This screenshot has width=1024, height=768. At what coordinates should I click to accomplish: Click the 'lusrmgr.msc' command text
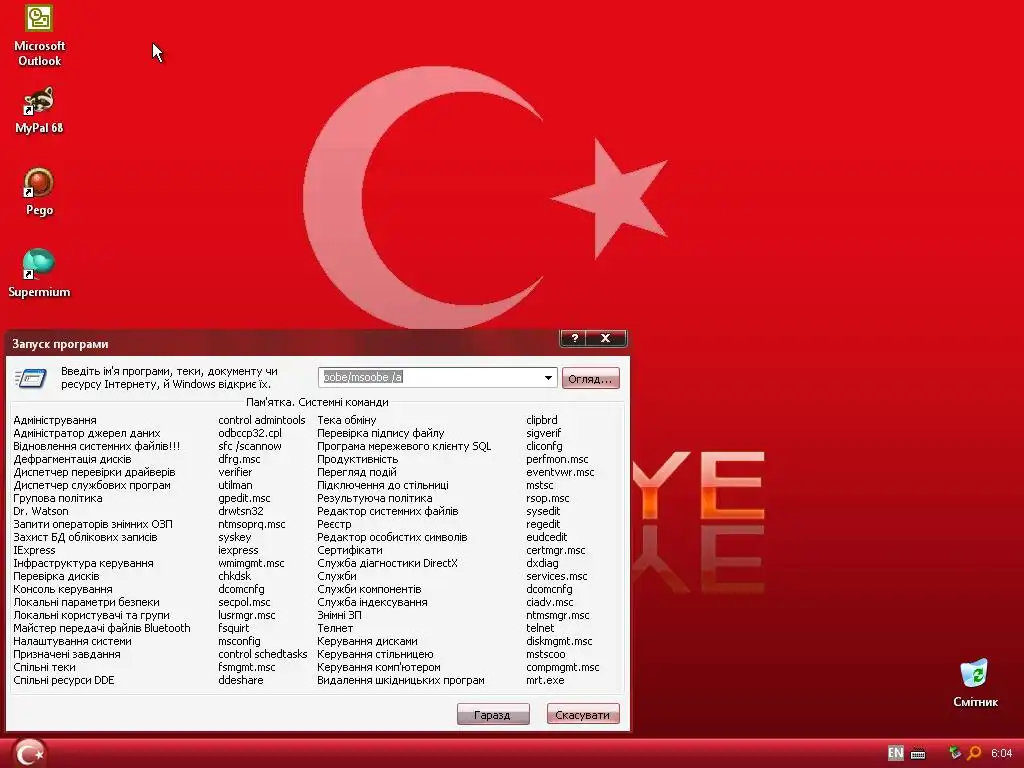click(247, 615)
